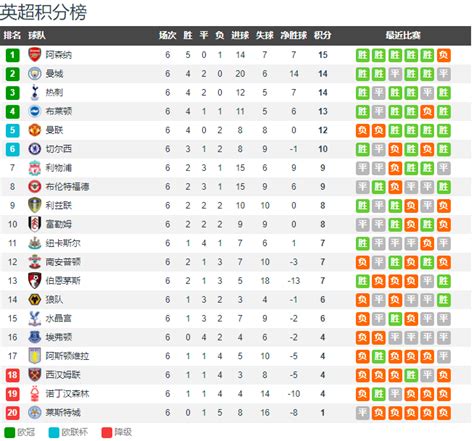This screenshot has width=474, height=441.
Task: Sort by 净胜球 column header
Action: [x=293, y=35]
